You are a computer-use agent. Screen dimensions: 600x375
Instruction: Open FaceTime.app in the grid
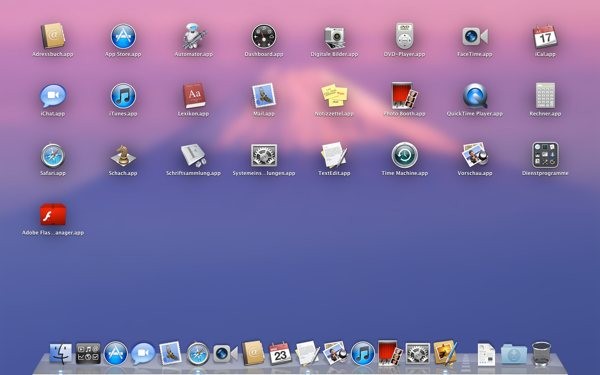pos(475,36)
